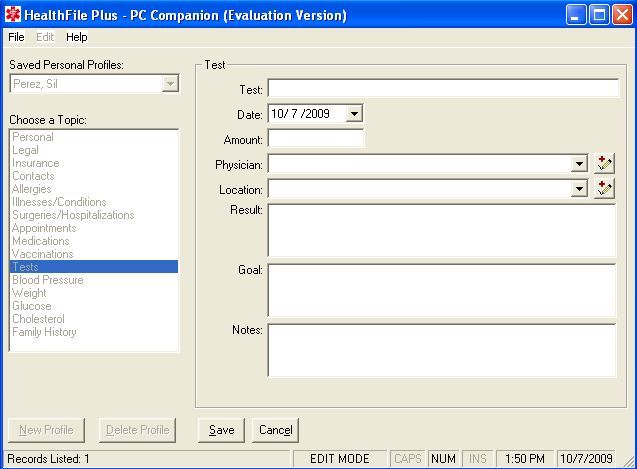
Task: Select Contacts in the topic list
Action: pos(93,176)
